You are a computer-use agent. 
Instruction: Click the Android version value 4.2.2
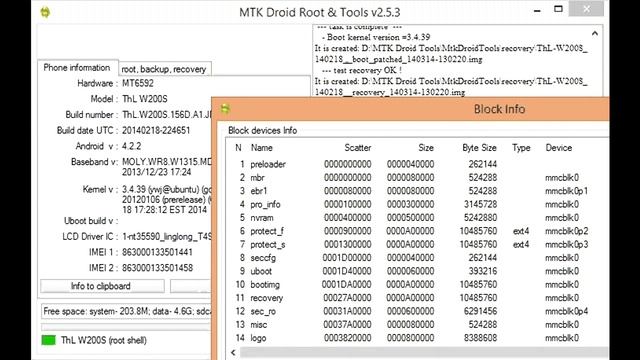[131, 146]
